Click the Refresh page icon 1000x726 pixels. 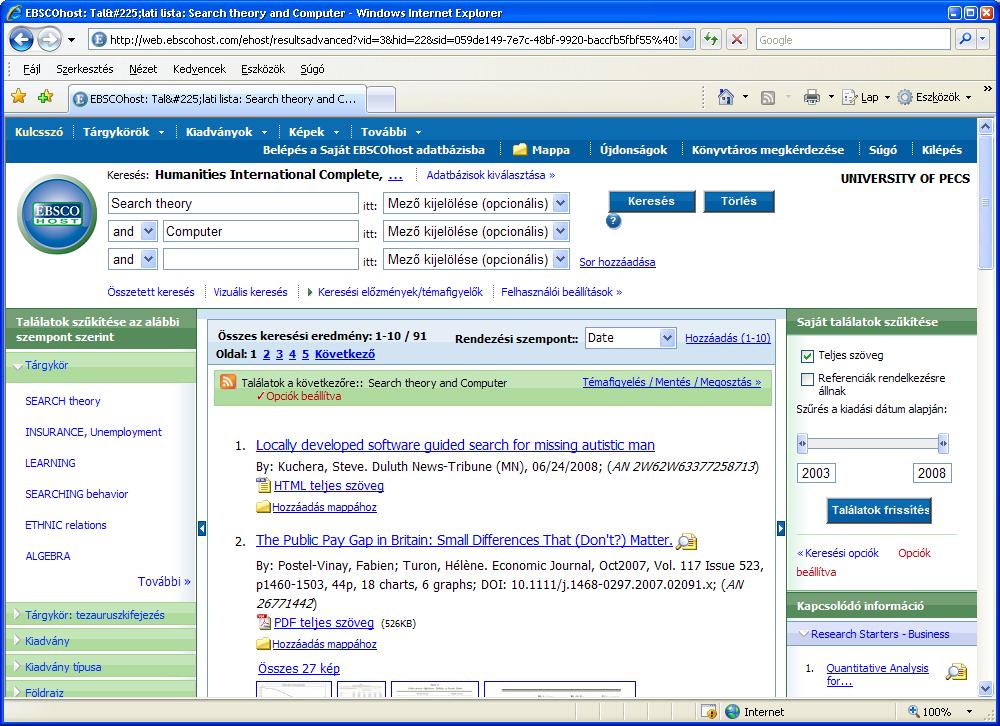pyautogui.click(x=710, y=40)
